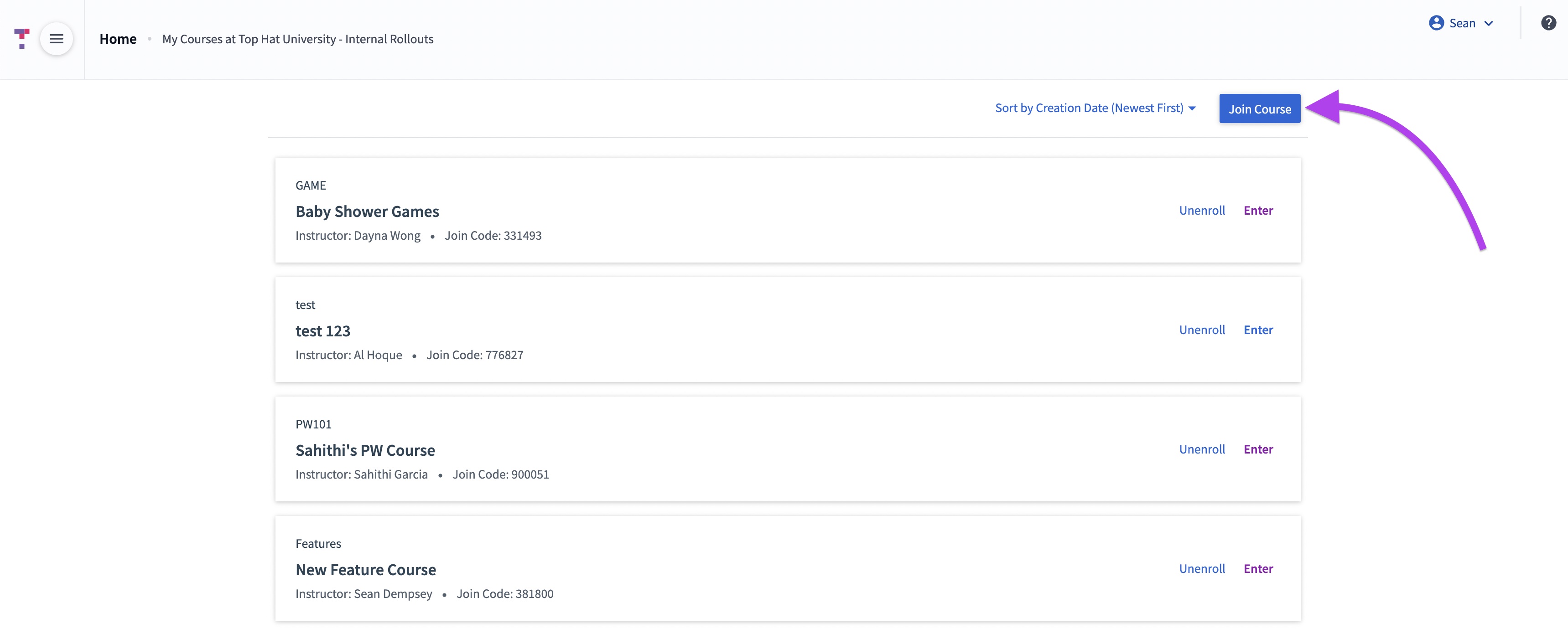Enter the test 123 course
The height and width of the screenshot is (629, 1568).
[1258, 330]
